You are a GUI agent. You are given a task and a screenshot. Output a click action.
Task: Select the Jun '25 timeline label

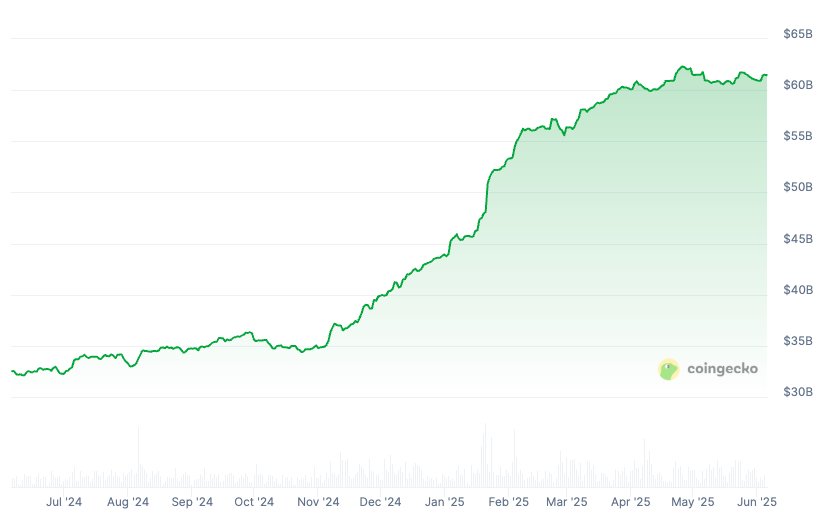[x=756, y=502]
